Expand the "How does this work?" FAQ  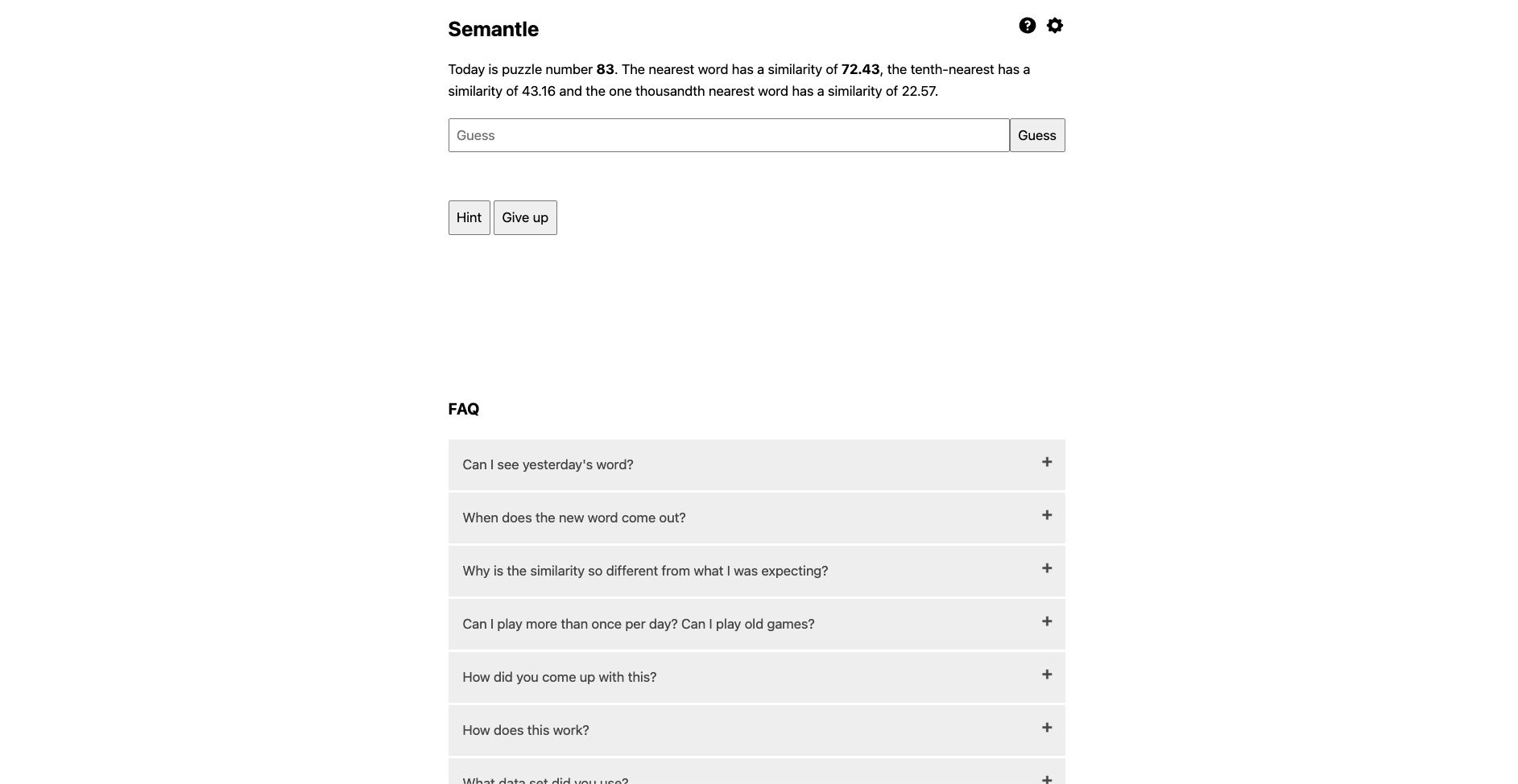(756, 730)
